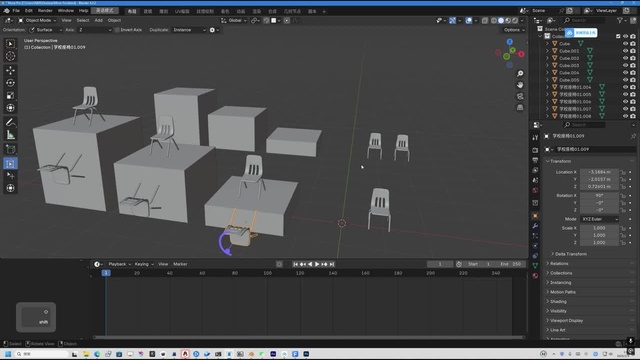Select the Move tool in toolbar
This screenshot has width=640, height=360.
[x=11, y=70]
